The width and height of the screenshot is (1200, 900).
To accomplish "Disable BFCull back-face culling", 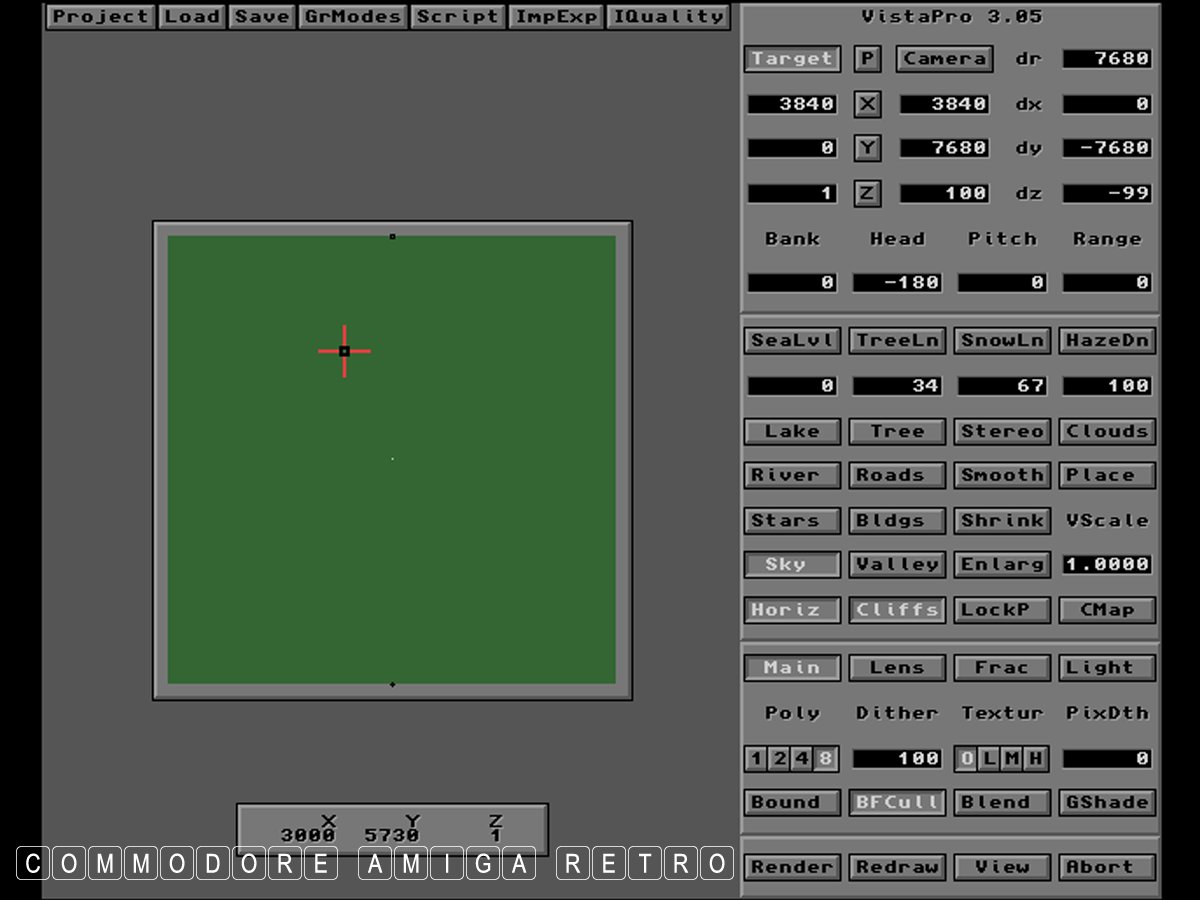I will click(897, 803).
